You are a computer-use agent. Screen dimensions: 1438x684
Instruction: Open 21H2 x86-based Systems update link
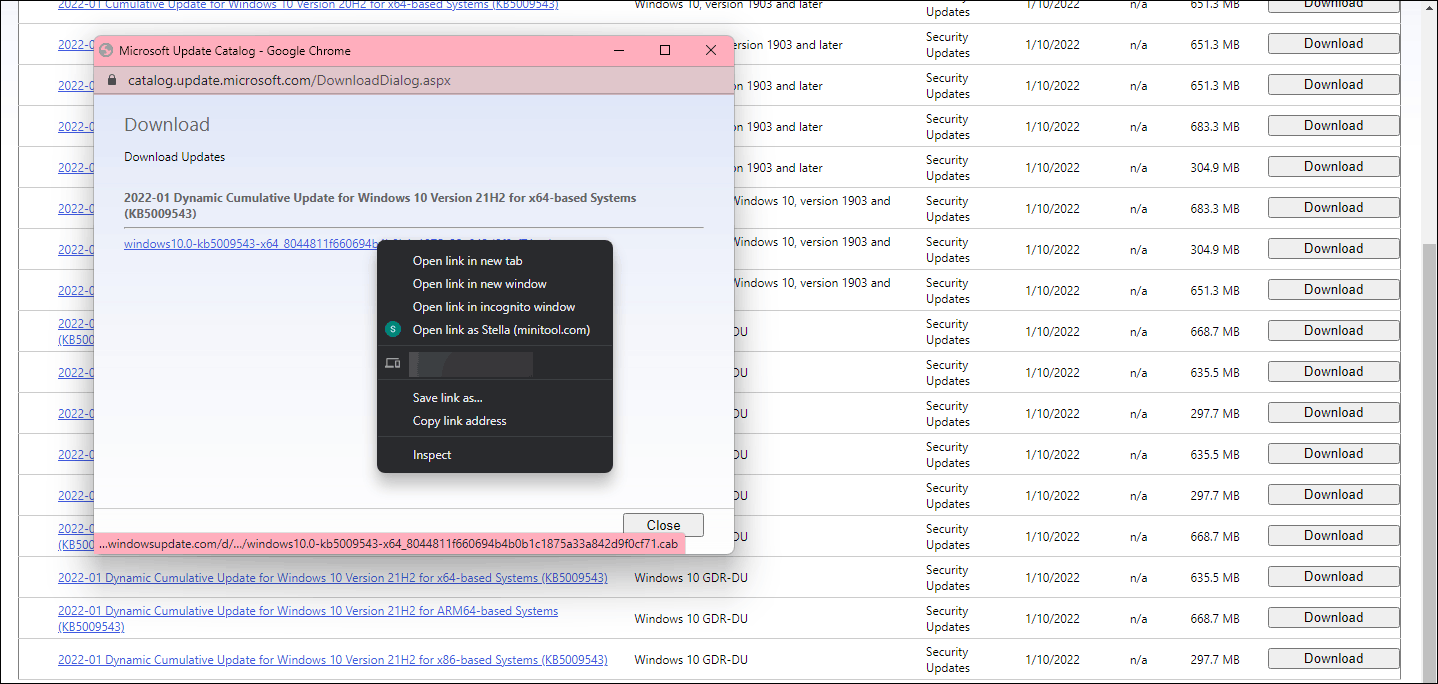332,660
